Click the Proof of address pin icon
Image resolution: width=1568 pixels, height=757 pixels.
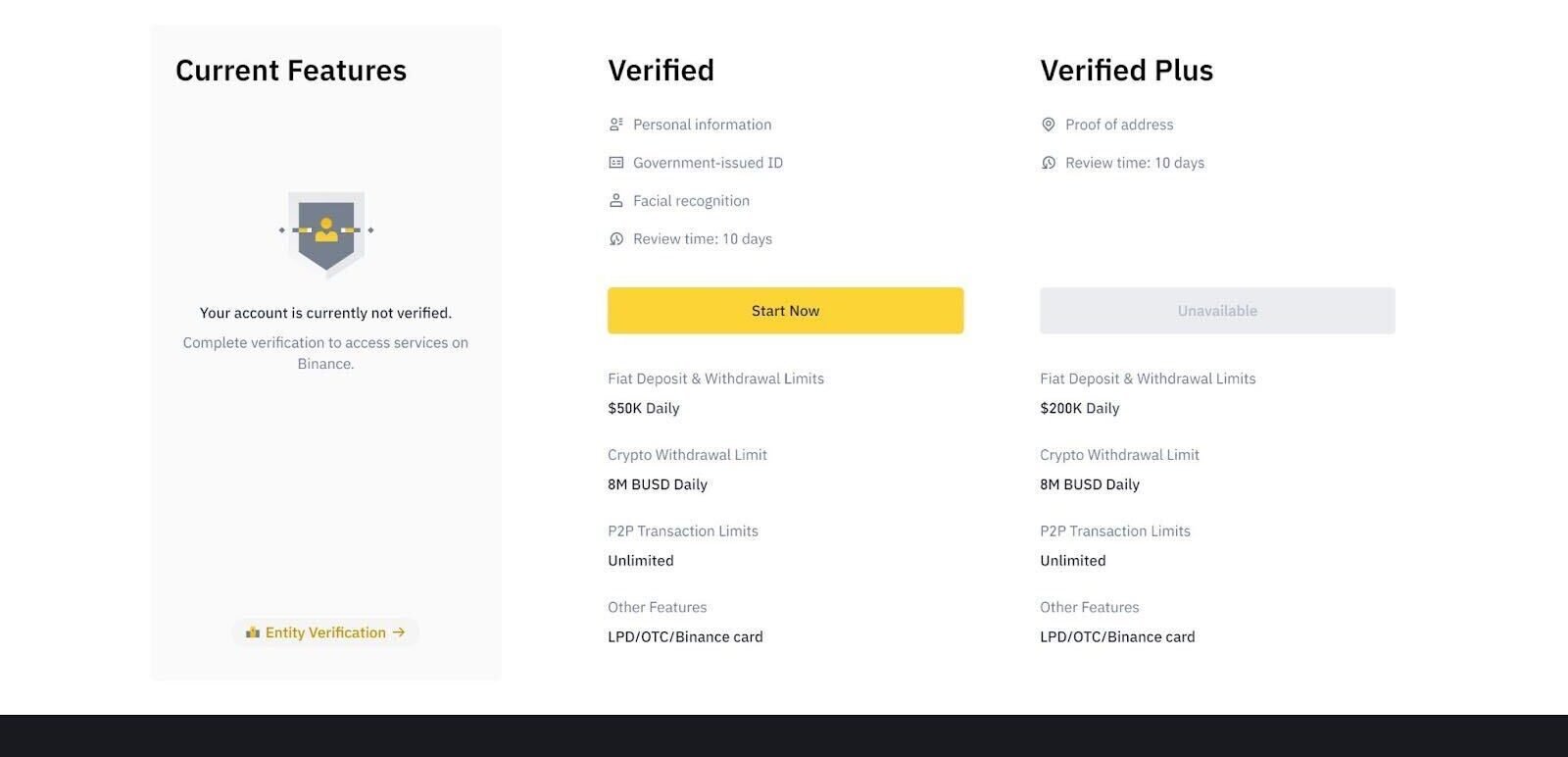1049,125
